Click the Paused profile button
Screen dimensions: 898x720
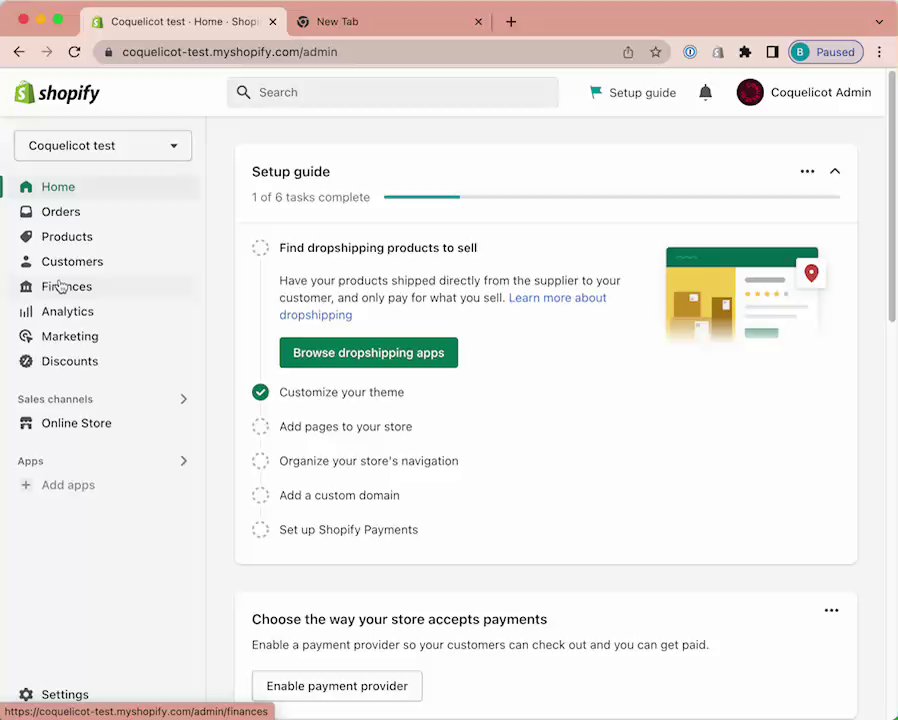826,52
